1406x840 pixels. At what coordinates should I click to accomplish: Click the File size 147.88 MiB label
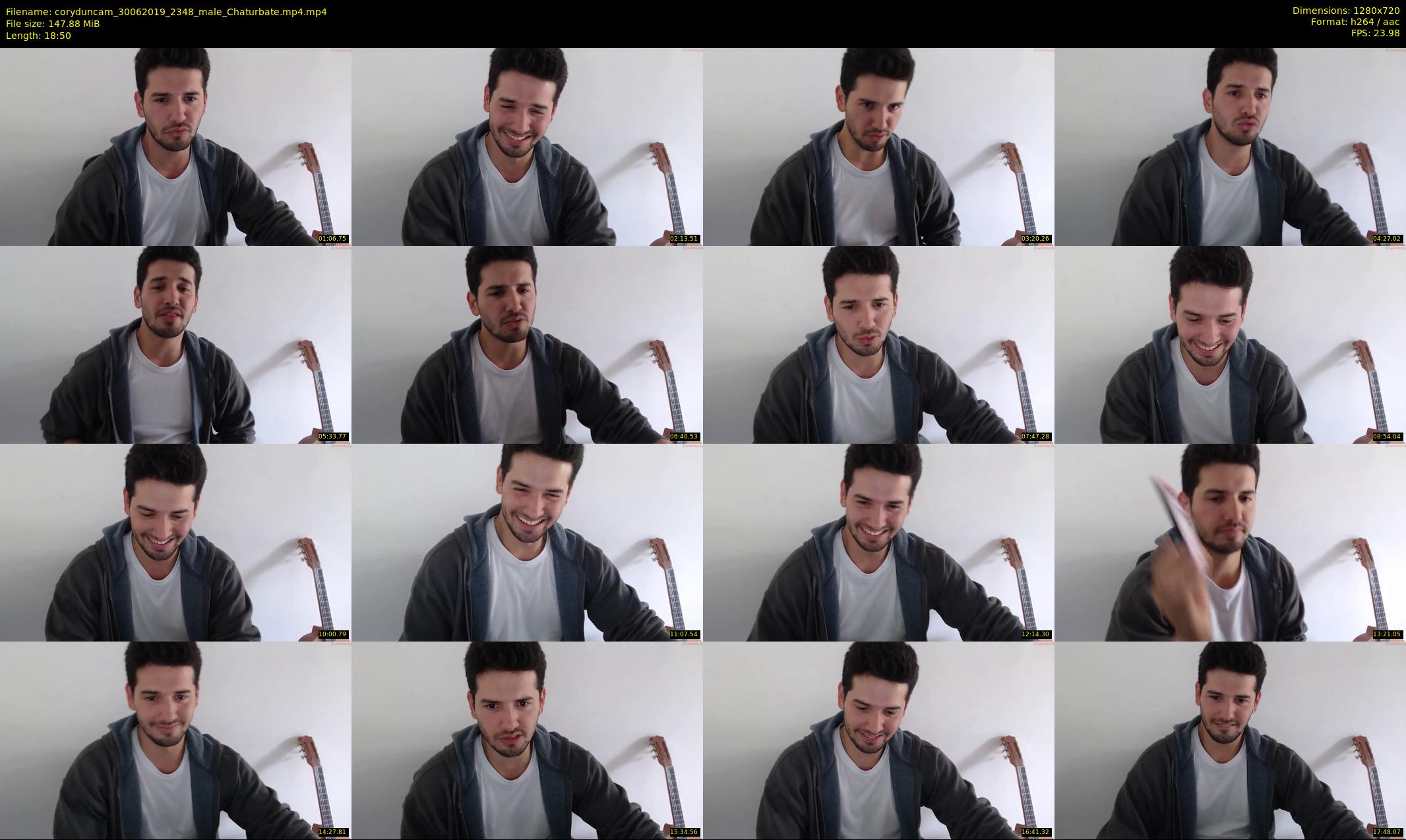pos(53,24)
